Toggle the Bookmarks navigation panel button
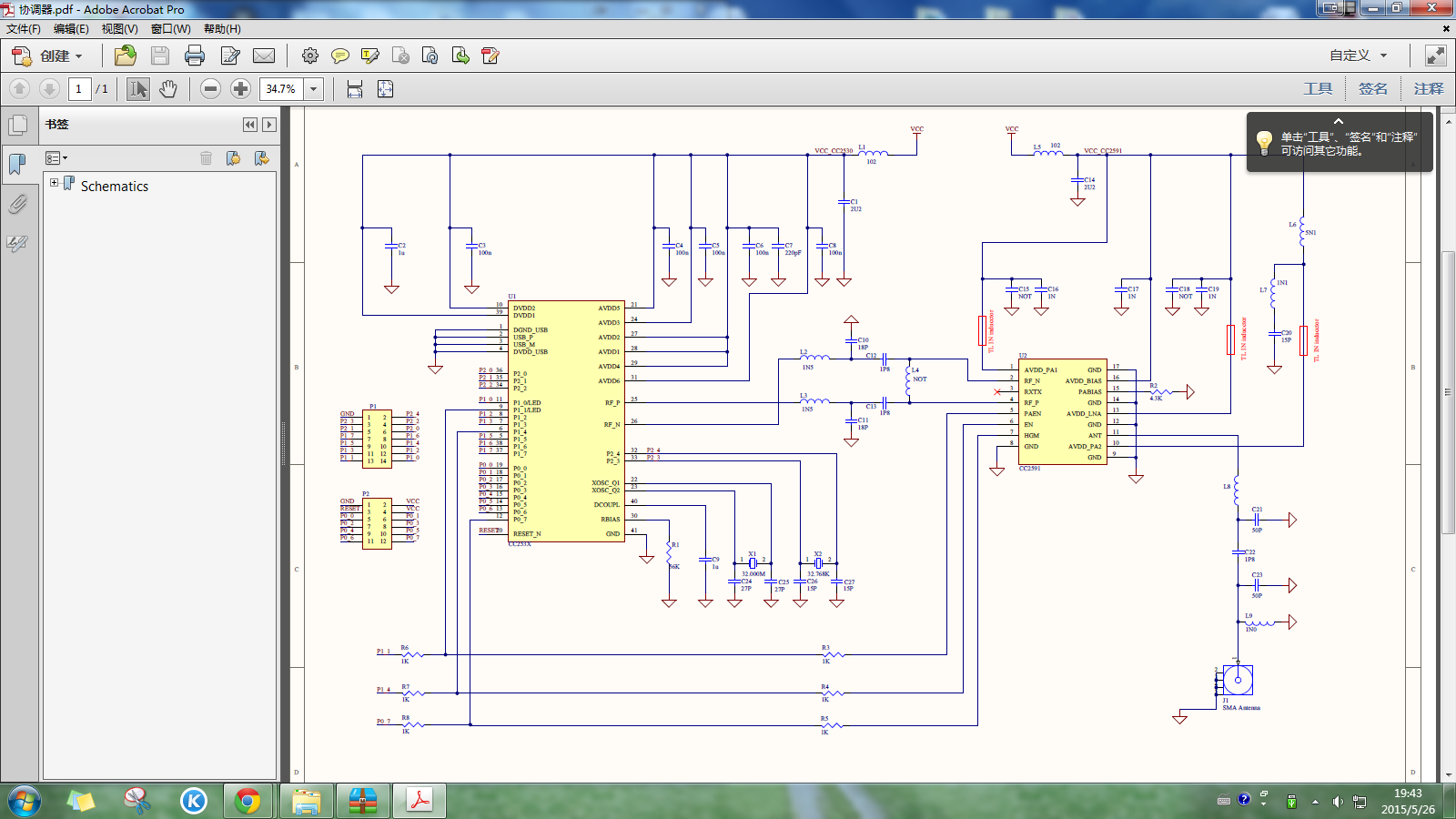The height and width of the screenshot is (819, 1456). pyautogui.click(x=17, y=164)
